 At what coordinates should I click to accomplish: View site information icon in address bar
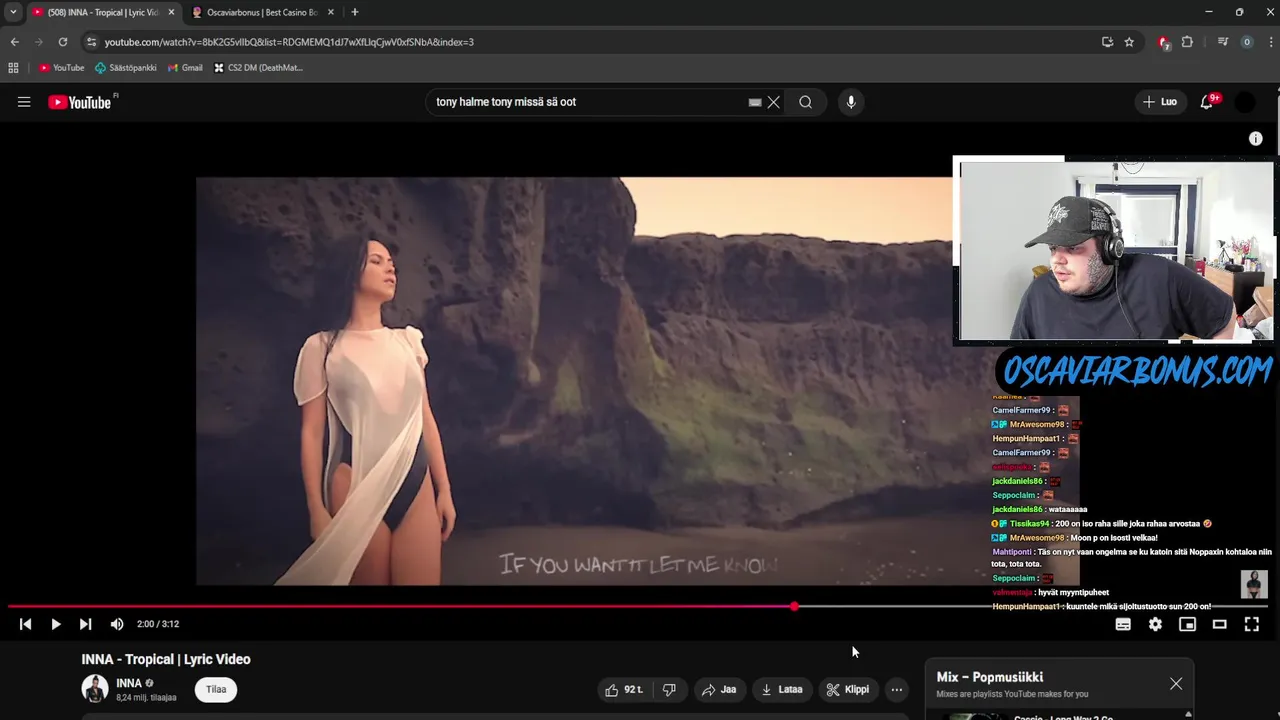click(91, 42)
